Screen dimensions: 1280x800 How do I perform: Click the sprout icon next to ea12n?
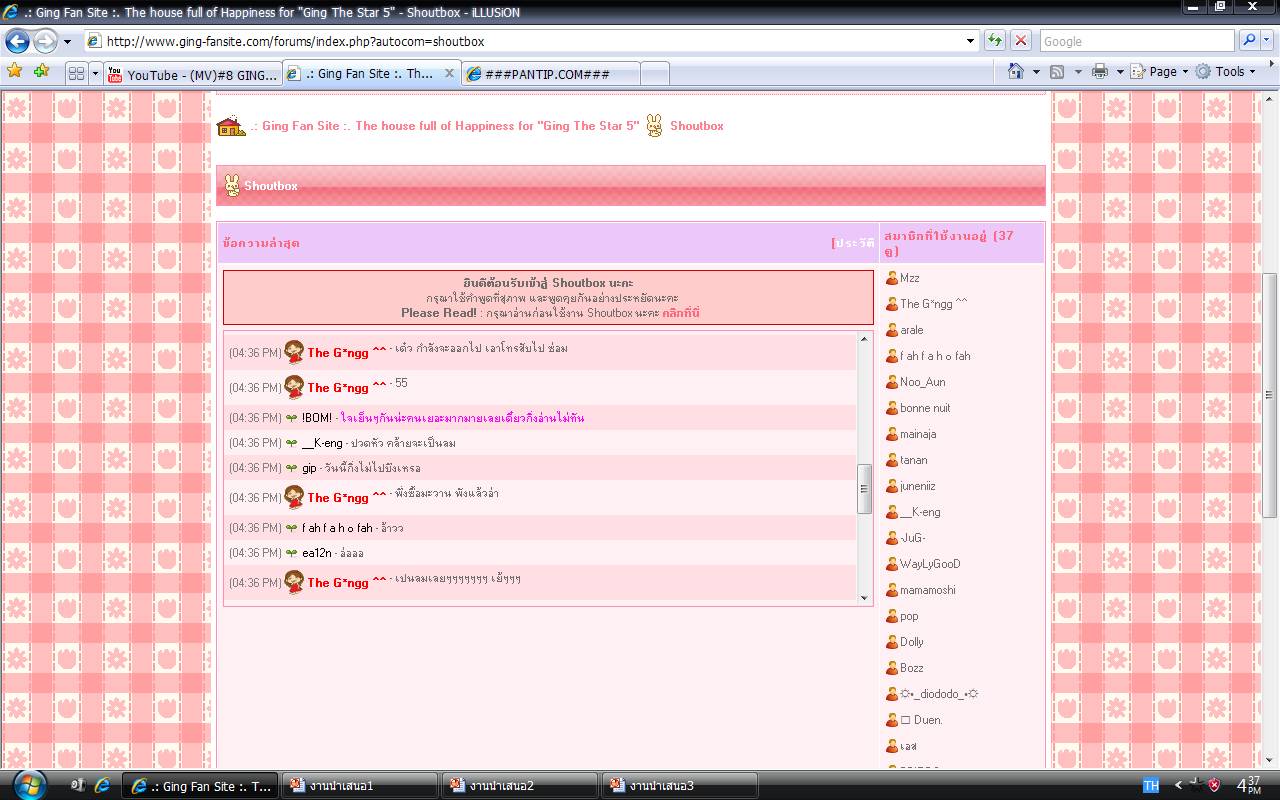point(292,553)
